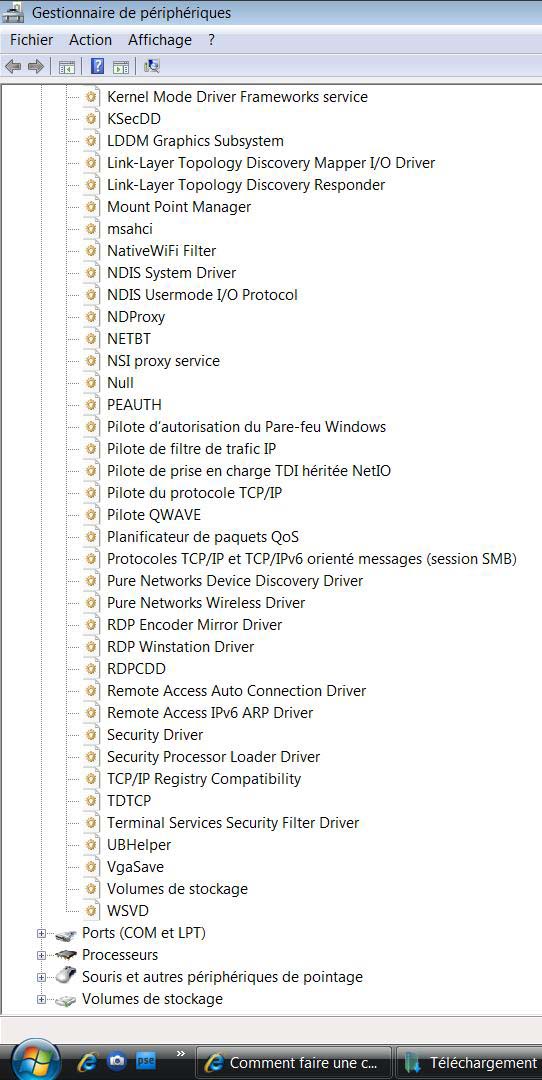Expand the bottom-level Volumes de stockage category

(41, 999)
